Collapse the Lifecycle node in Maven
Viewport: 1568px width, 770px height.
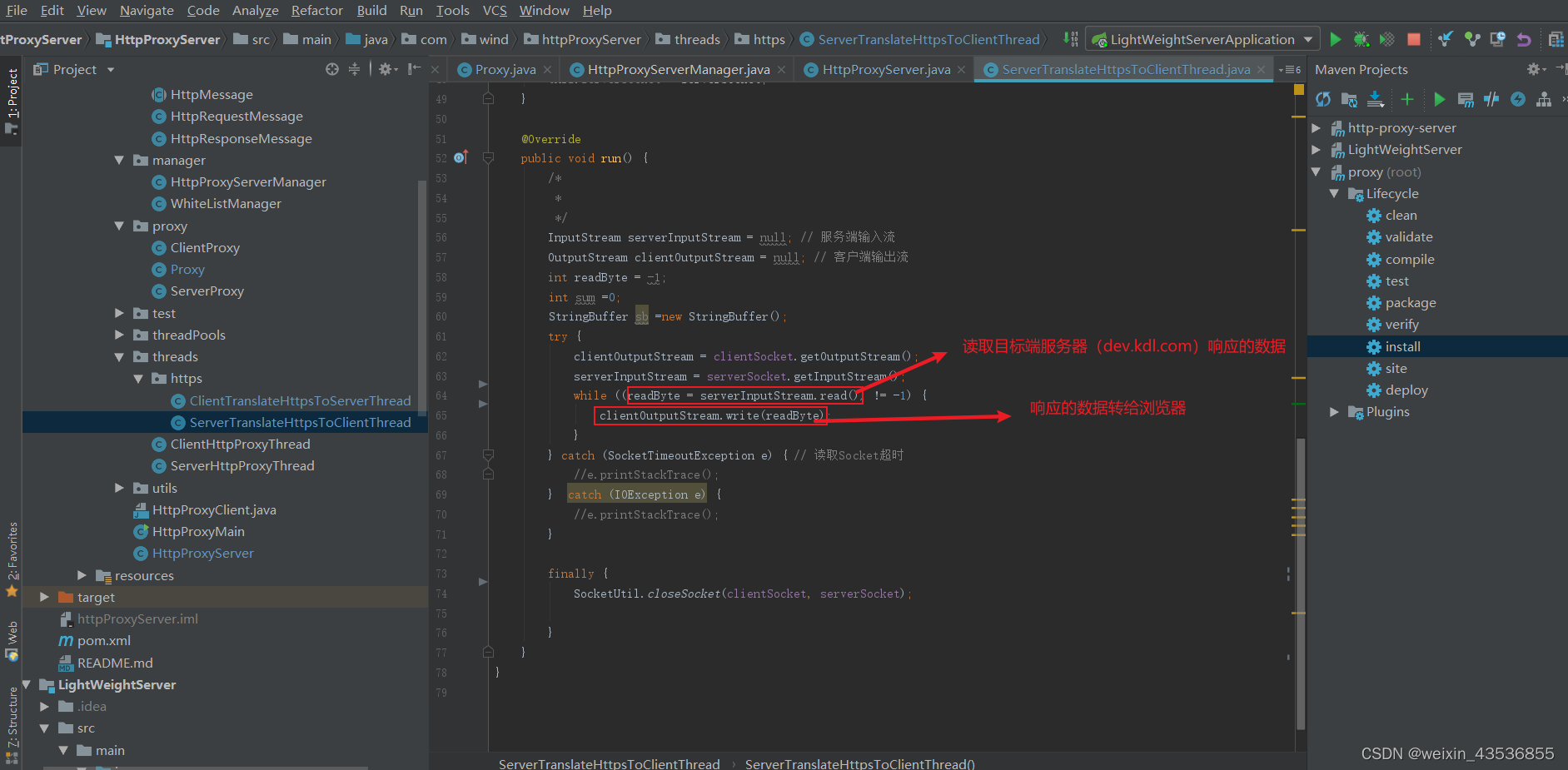click(x=1334, y=193)
